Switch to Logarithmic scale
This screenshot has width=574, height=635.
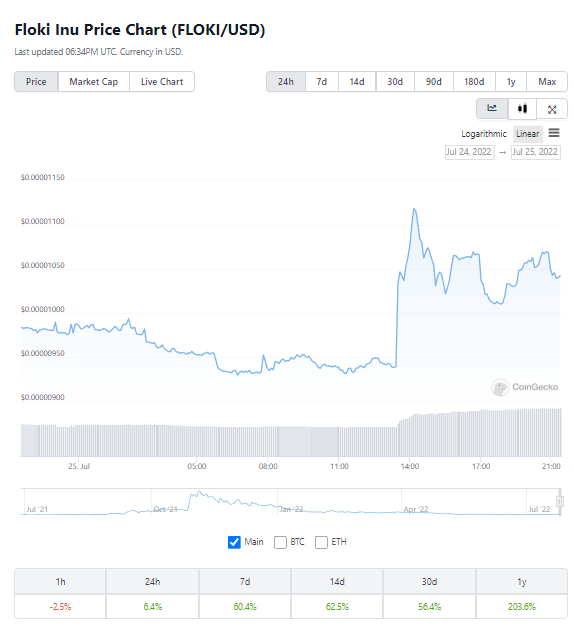(x=484, y=134)
